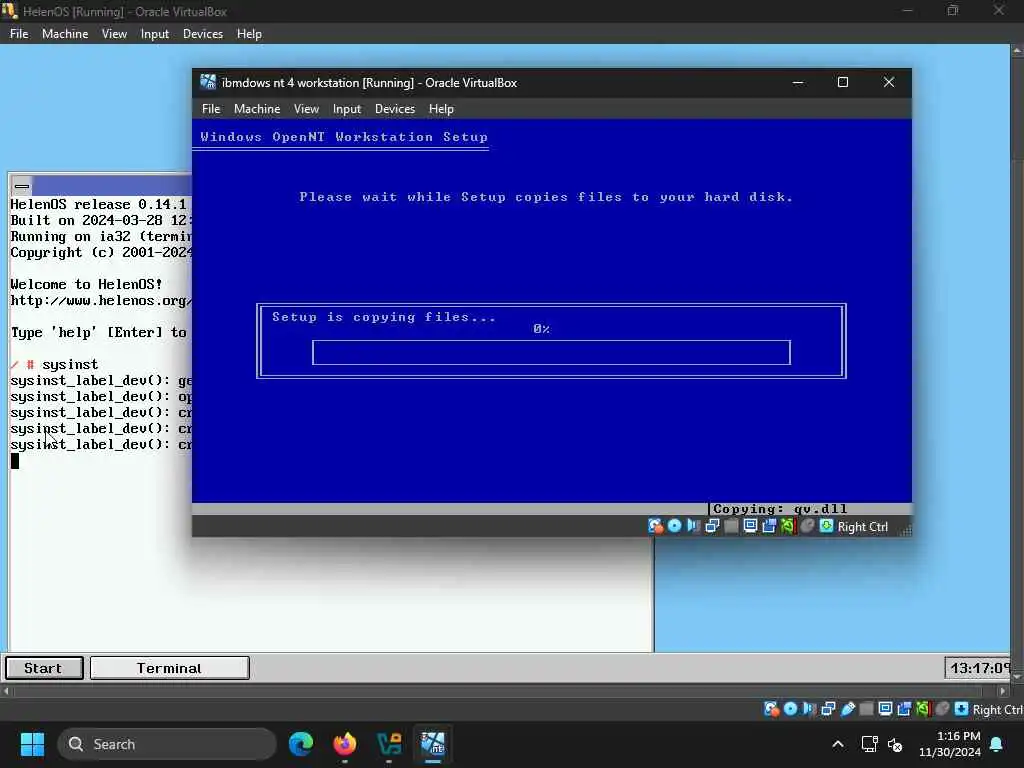Click optical drive icon in ibmdows NT window status bar
This screenshot has height=768, width=1024.
[675, 526]
